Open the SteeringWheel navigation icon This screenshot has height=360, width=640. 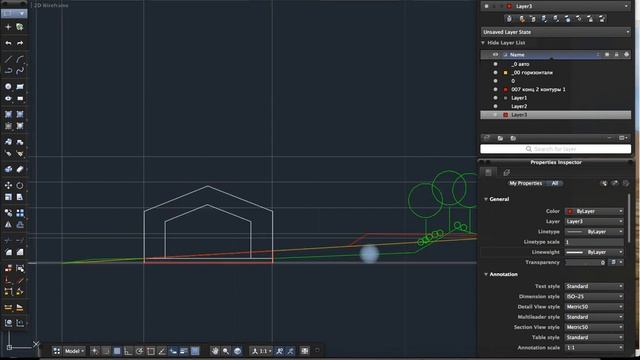point(237,351)
